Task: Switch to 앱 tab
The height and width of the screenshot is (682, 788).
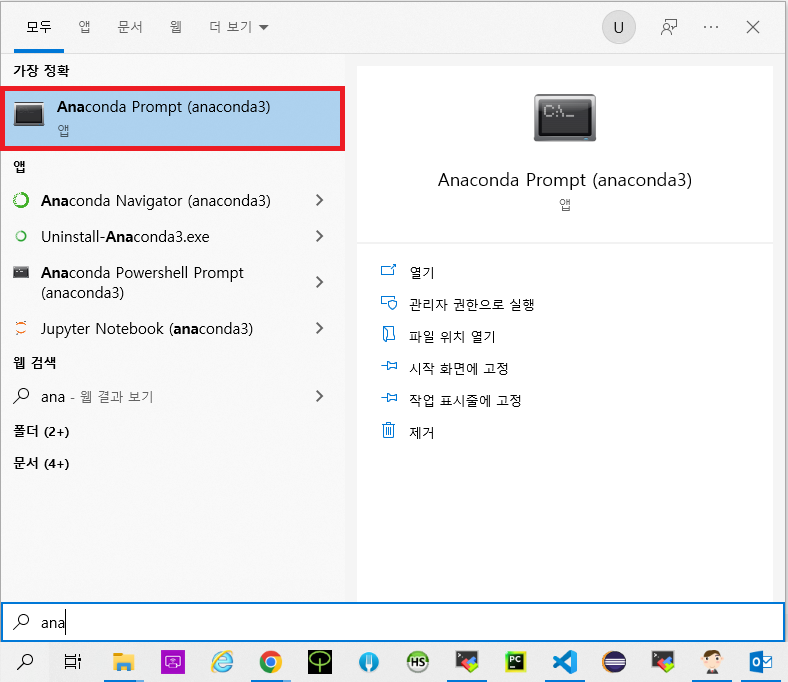Action: pos(84,27)
